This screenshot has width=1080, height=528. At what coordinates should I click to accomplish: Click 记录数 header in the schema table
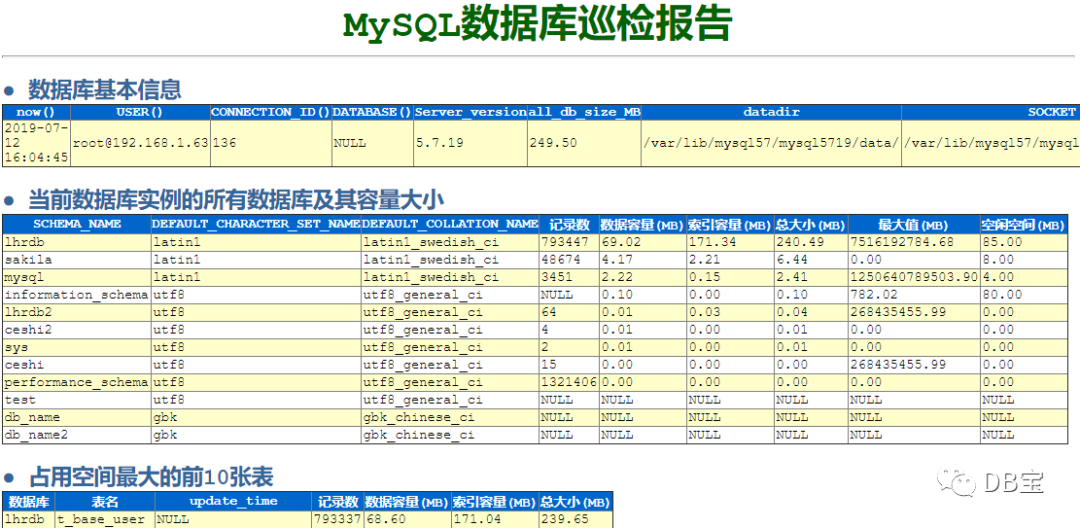click(569, 224)
